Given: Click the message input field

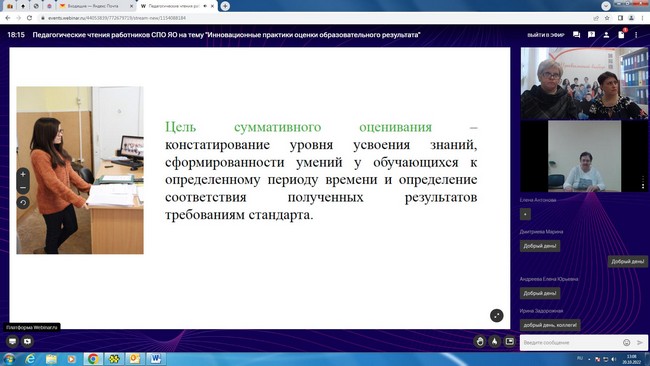Looking at the screenshot, I should 570,342.
